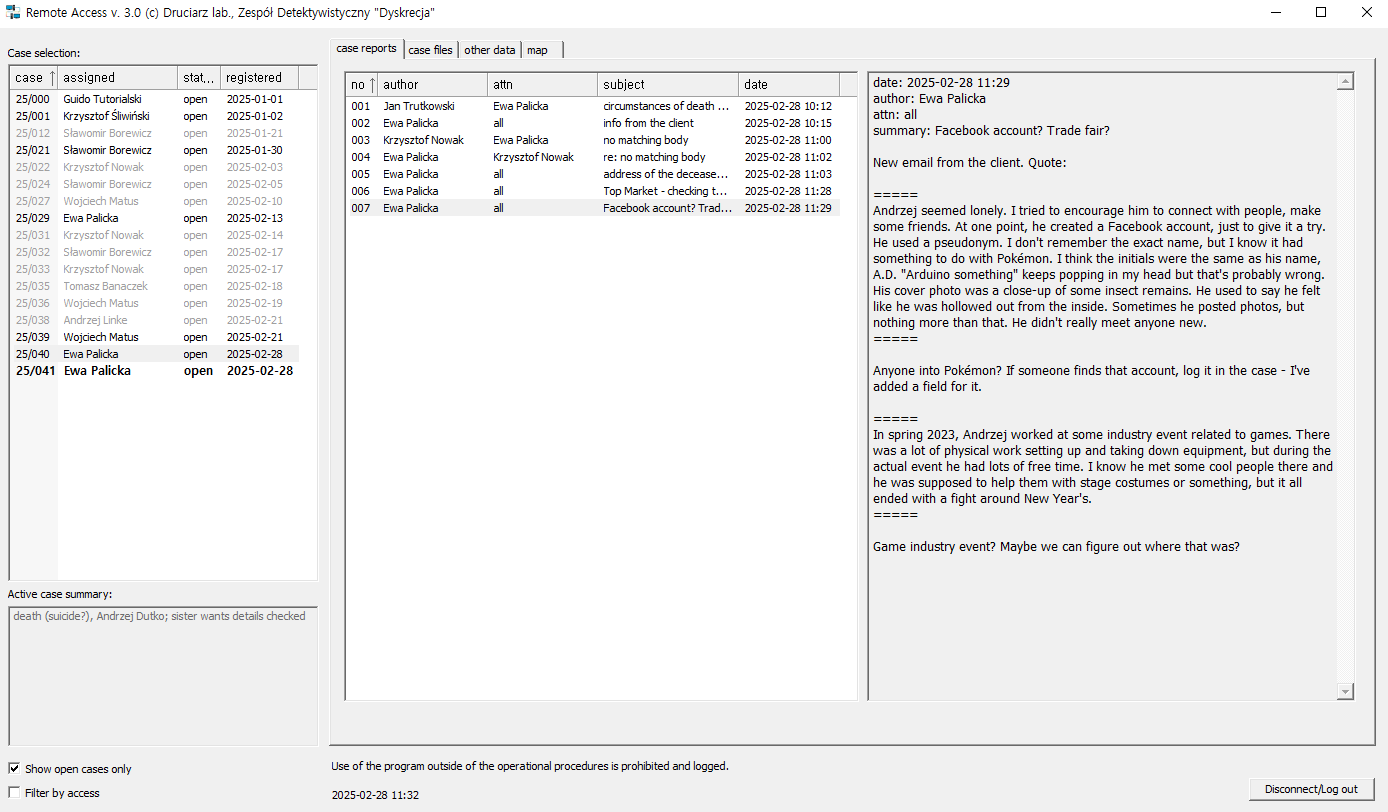Switch to the case files tab

click(431, 50)
